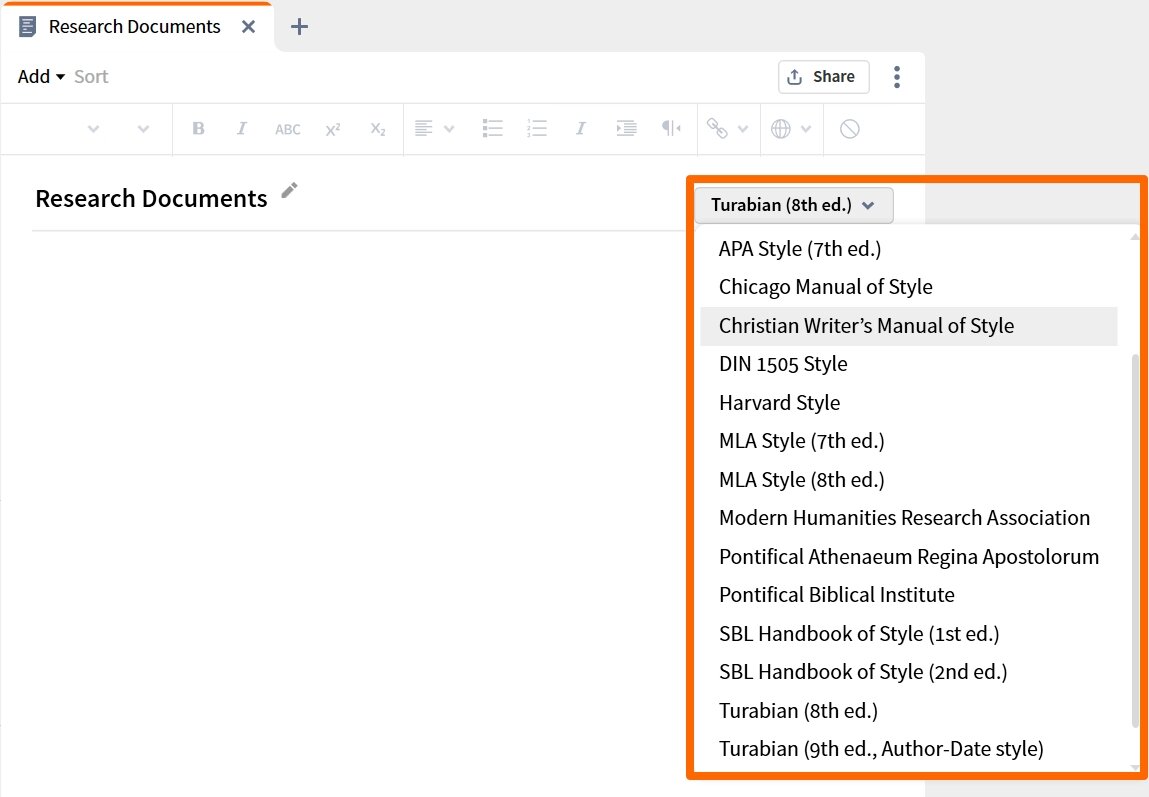The height and width of the screenshot is (797, 1149).
Task: Open the Add dropdown menu
Action: point(41,76)
